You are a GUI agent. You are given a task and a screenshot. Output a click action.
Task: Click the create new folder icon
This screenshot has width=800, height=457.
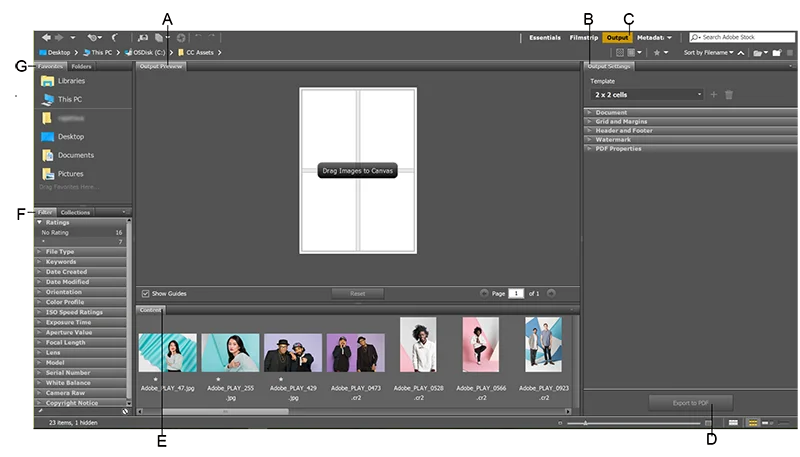777,53
